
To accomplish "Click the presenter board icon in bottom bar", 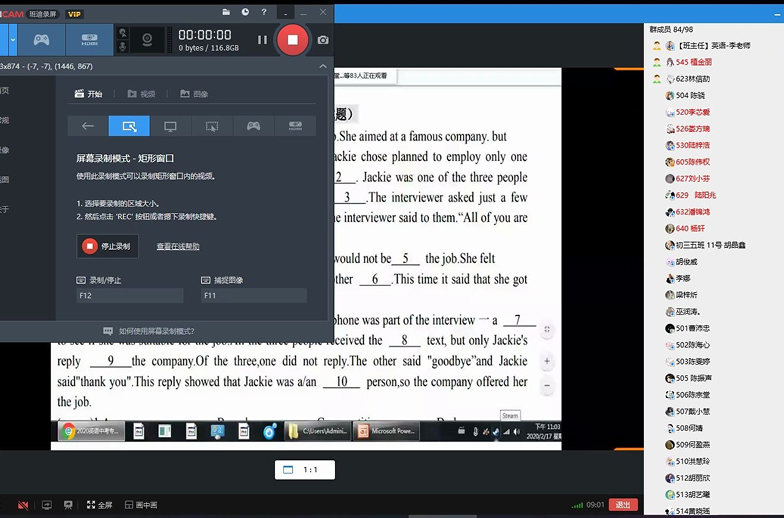I will pos(68,505).
